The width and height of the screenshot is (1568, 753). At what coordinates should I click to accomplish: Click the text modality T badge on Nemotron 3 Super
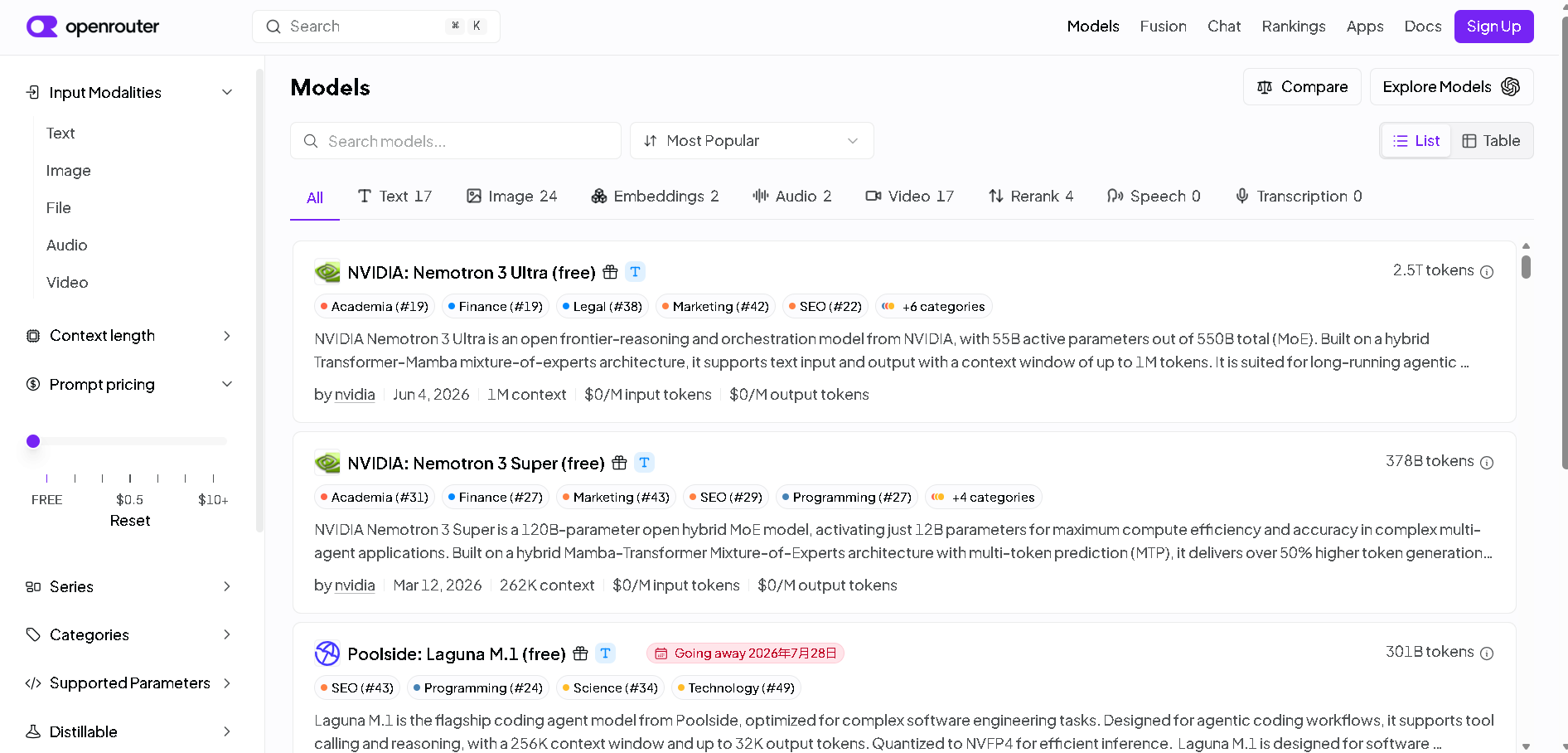(644, 463)
